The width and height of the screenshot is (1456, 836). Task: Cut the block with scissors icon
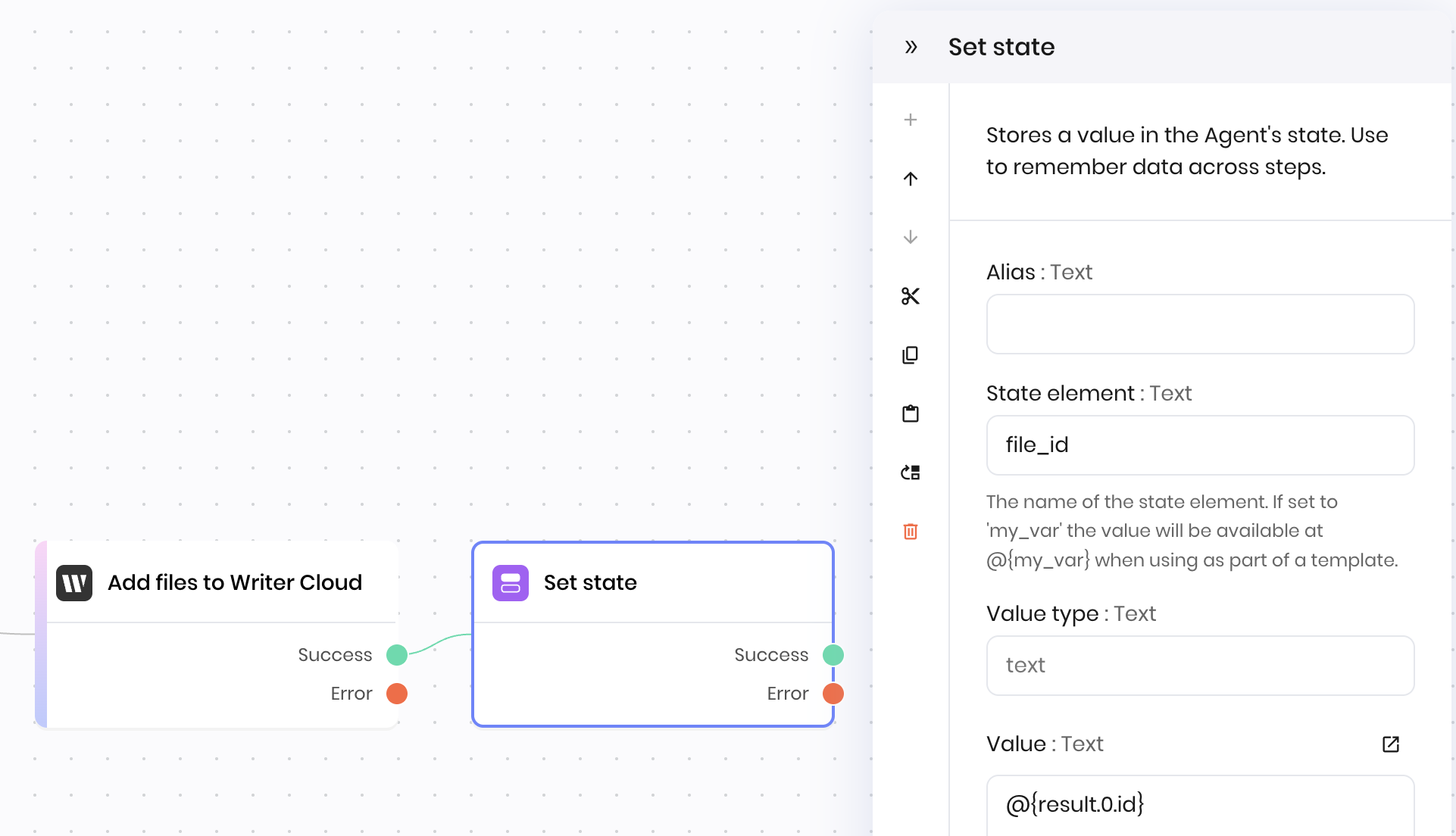tap(911, 296)
